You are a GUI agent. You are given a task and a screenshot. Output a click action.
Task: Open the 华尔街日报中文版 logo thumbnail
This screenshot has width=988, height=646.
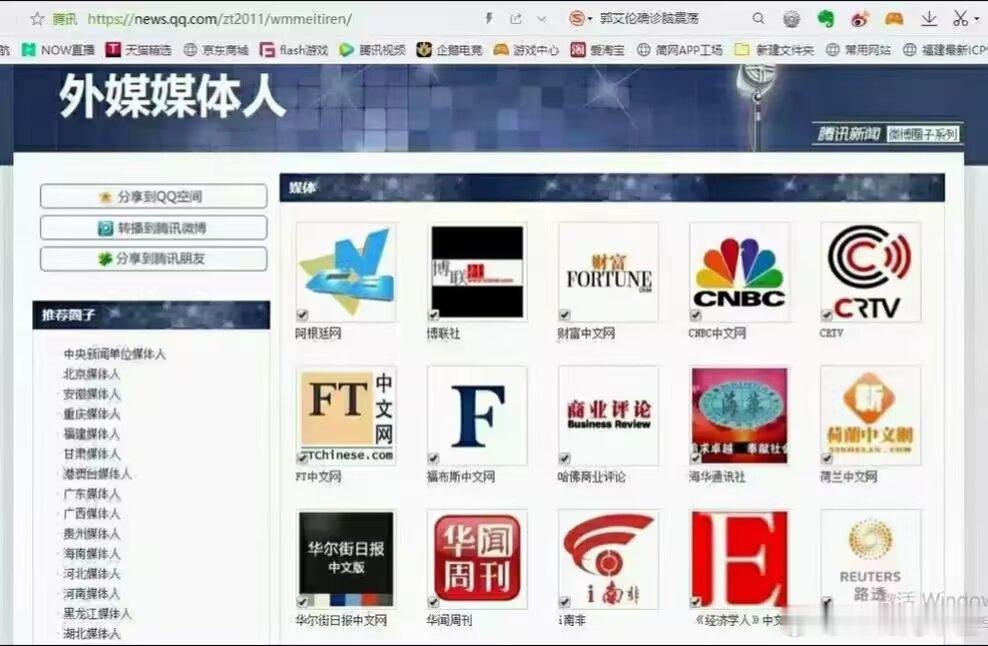pos(346,560)
